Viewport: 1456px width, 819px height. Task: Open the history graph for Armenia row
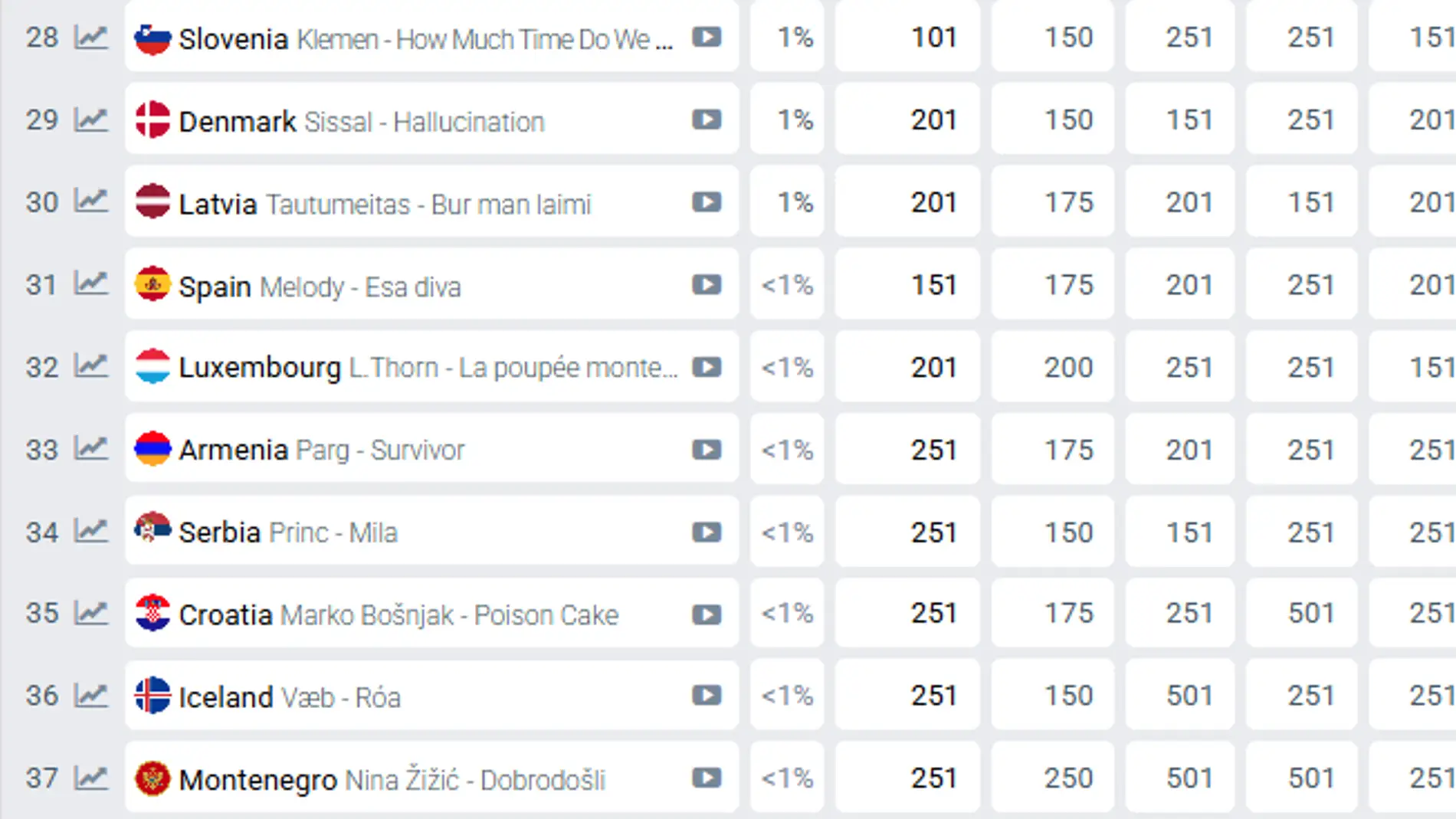[x=90, y=449]
